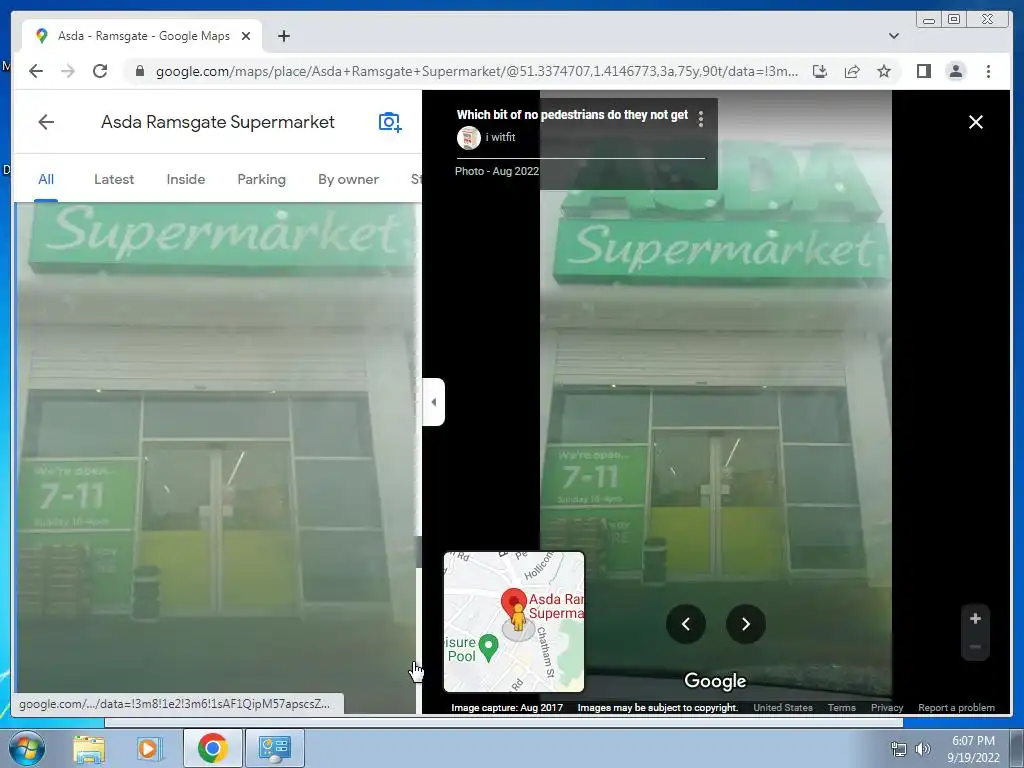
Task: Open a new browser tab
Action: (283, 36)
